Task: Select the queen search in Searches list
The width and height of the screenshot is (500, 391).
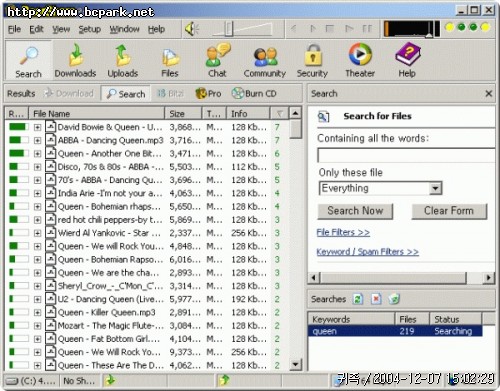Action: point(395,331)
